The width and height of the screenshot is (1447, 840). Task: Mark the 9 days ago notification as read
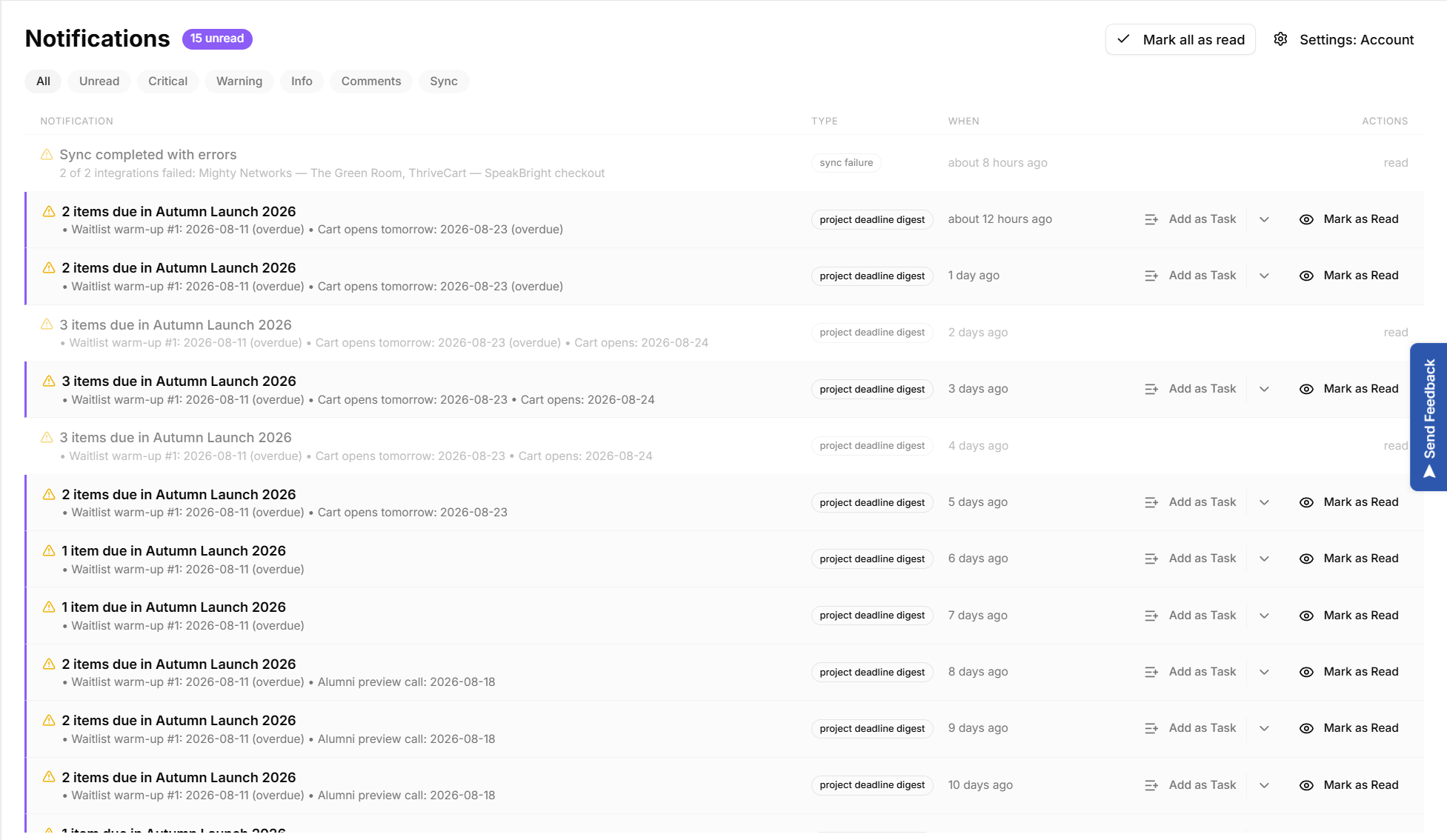1349,728
